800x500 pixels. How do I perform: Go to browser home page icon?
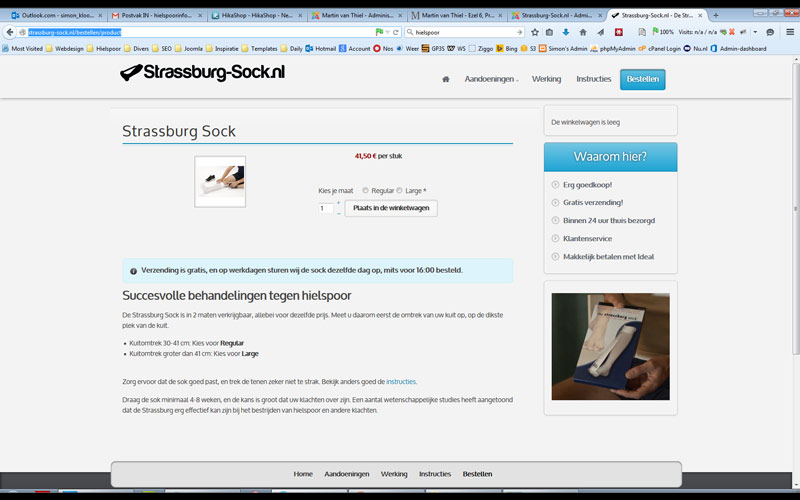[583, 32]
